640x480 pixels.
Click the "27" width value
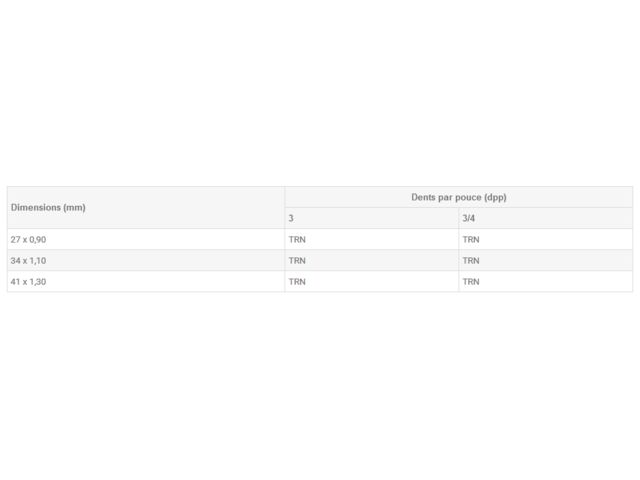click(15, 240)
